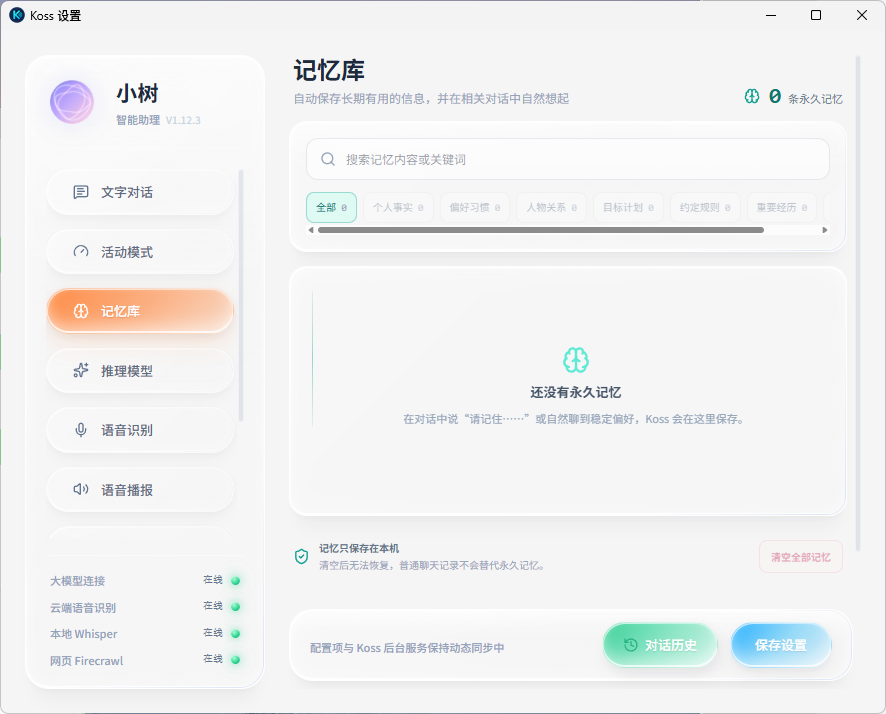Click the 小树 purple avatar orb
The width and height of the screenshot is (886, 714).
72,102
